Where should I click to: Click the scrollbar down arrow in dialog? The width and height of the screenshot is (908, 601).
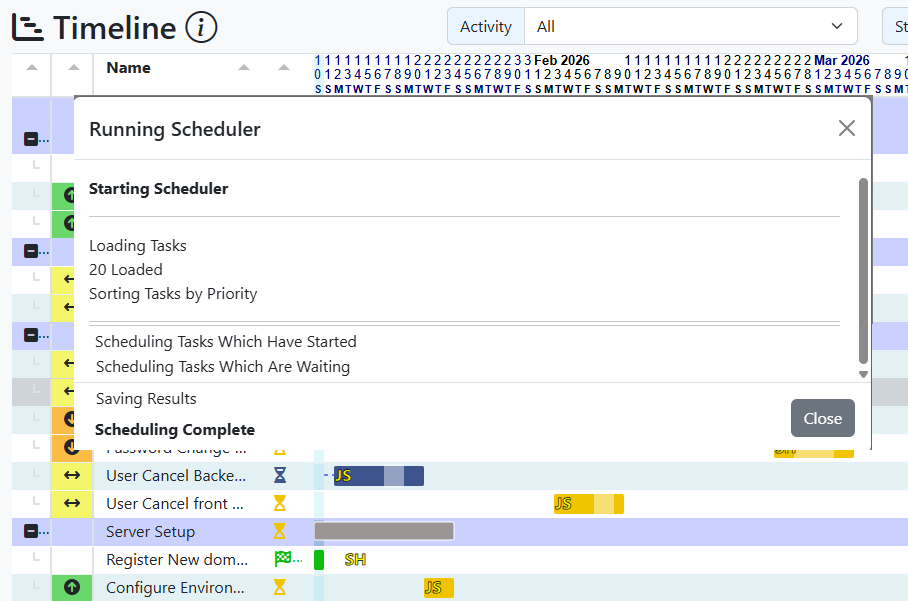864,374
